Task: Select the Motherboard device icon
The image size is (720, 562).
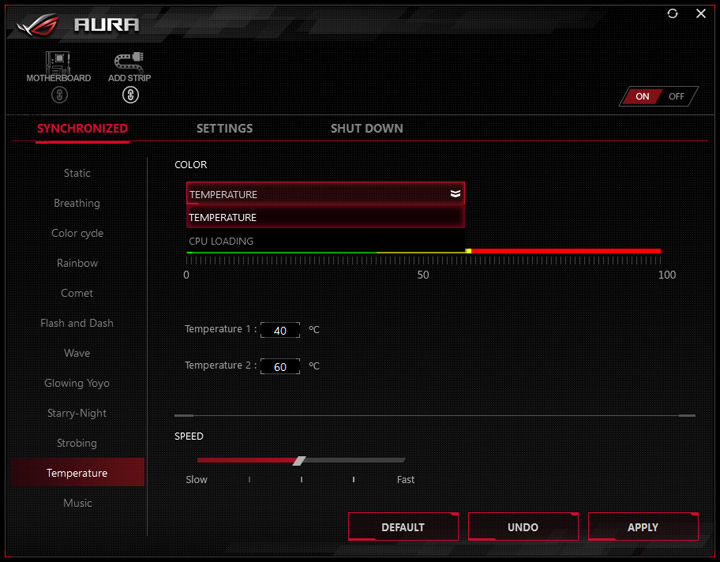Action: tap(58, 62)
